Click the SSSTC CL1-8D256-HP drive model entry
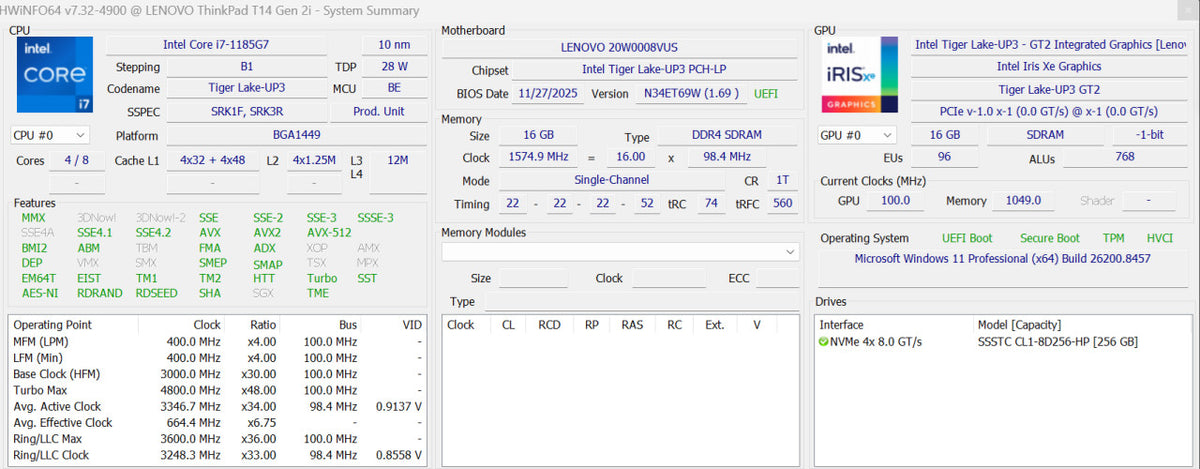The height and width of the screenshot is (469, 1200). 1057,342
